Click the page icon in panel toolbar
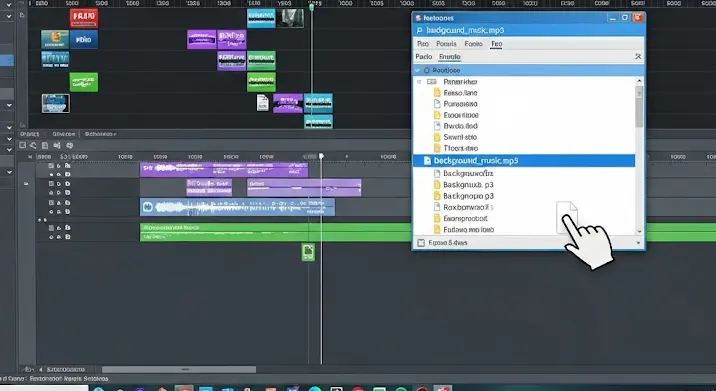This screenshot has height=391, width=716. click(x=45, y=145)
